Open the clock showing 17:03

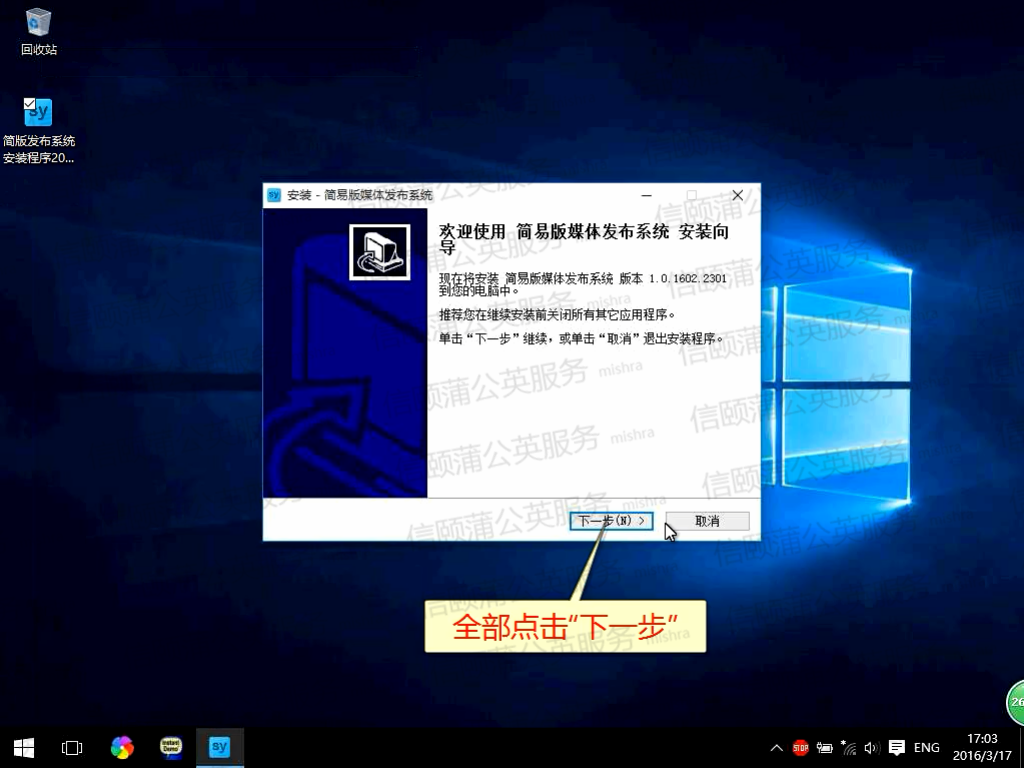[983, 747]
